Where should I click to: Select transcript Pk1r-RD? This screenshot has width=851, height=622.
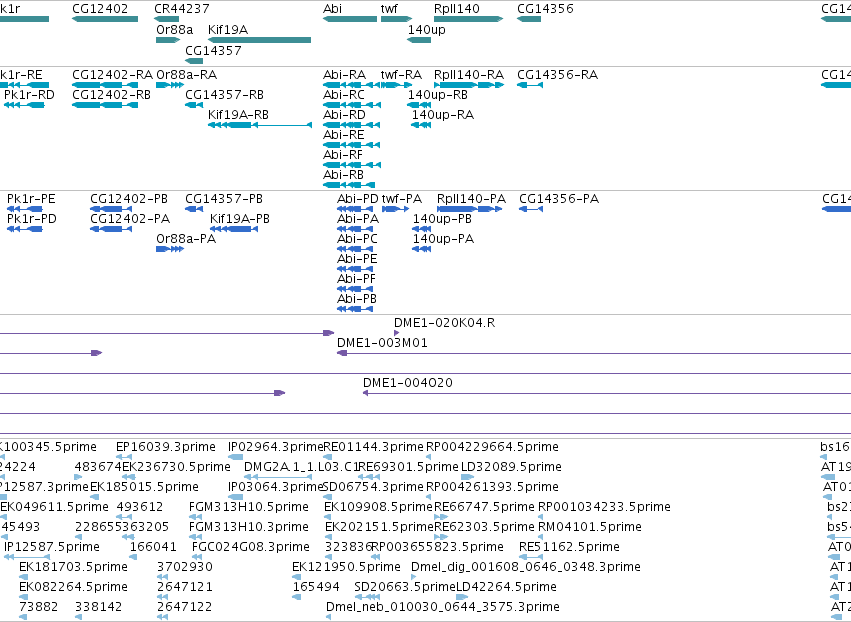click(x=24, y=105)
